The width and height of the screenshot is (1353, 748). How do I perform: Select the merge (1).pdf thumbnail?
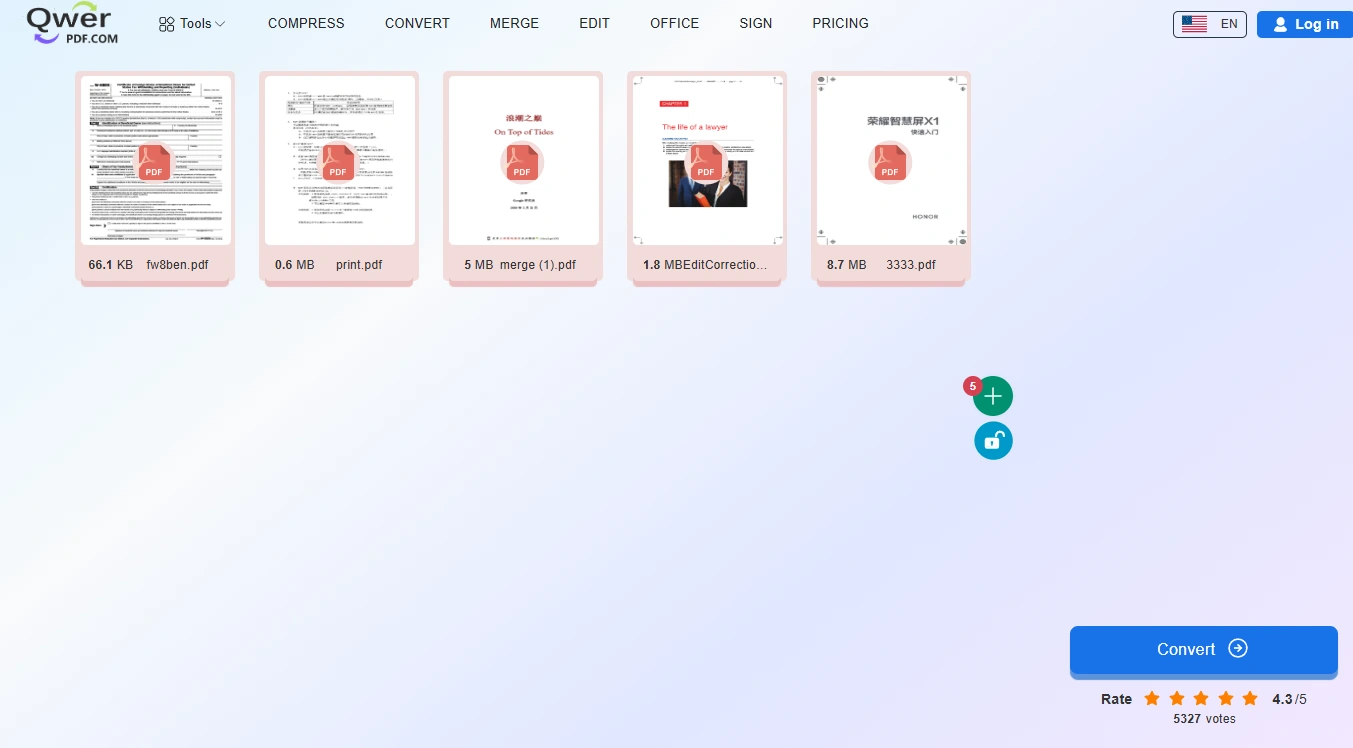tap(523, 160)
